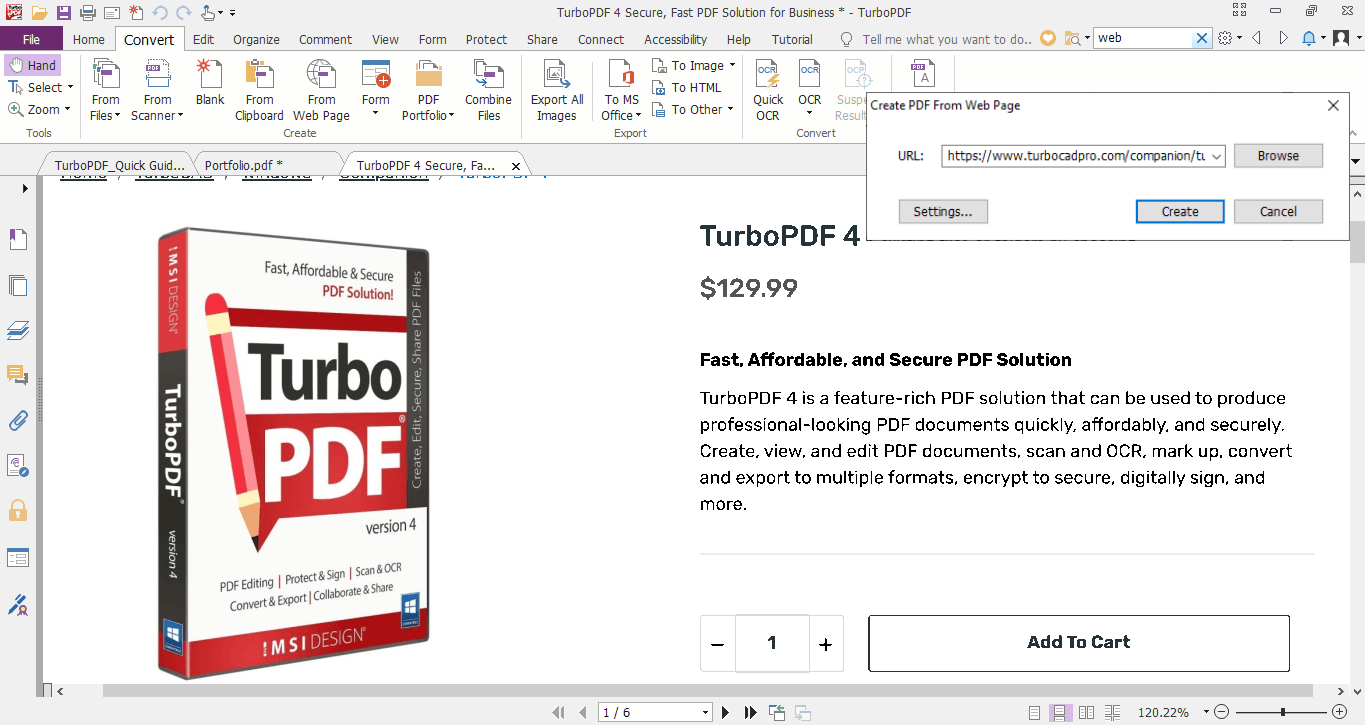This screenshot has height=725, width=1365.
Task: Open the Combine Files tool
Action: (x=488, y=88)
